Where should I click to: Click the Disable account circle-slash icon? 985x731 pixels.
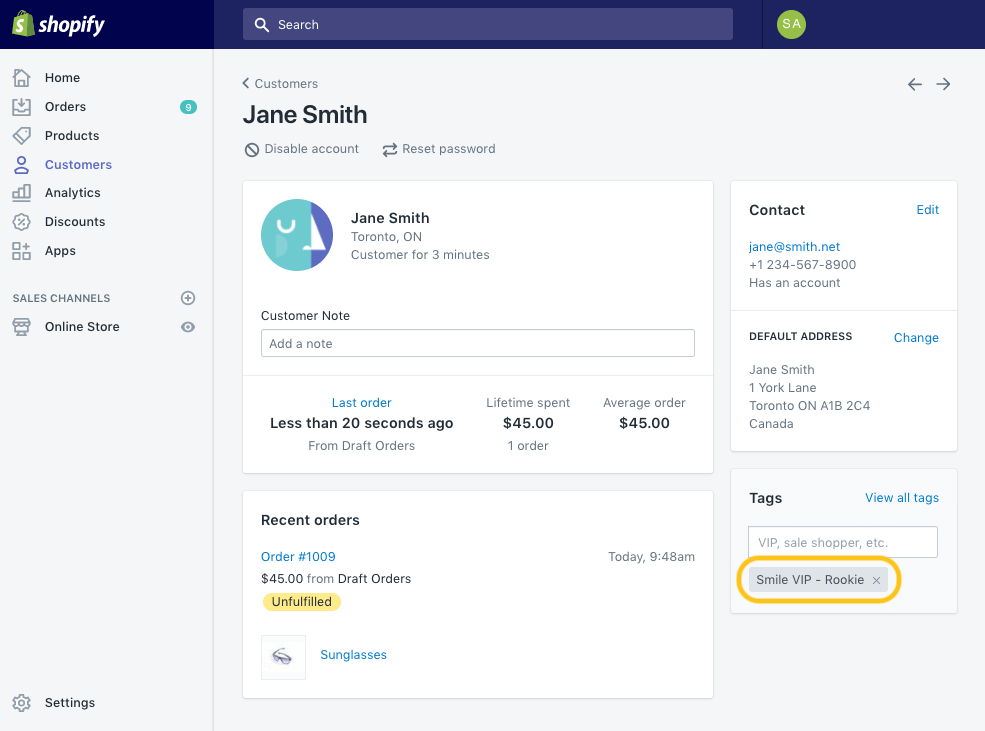point(252,149)
